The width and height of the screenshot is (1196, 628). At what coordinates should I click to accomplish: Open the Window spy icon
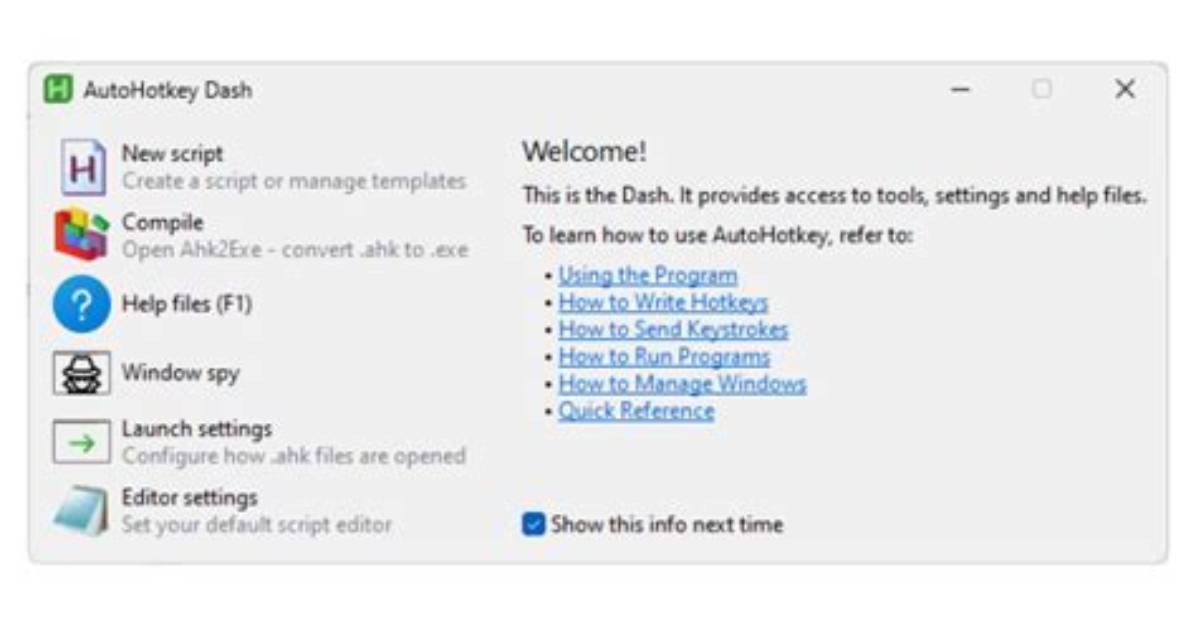[81, 372]
